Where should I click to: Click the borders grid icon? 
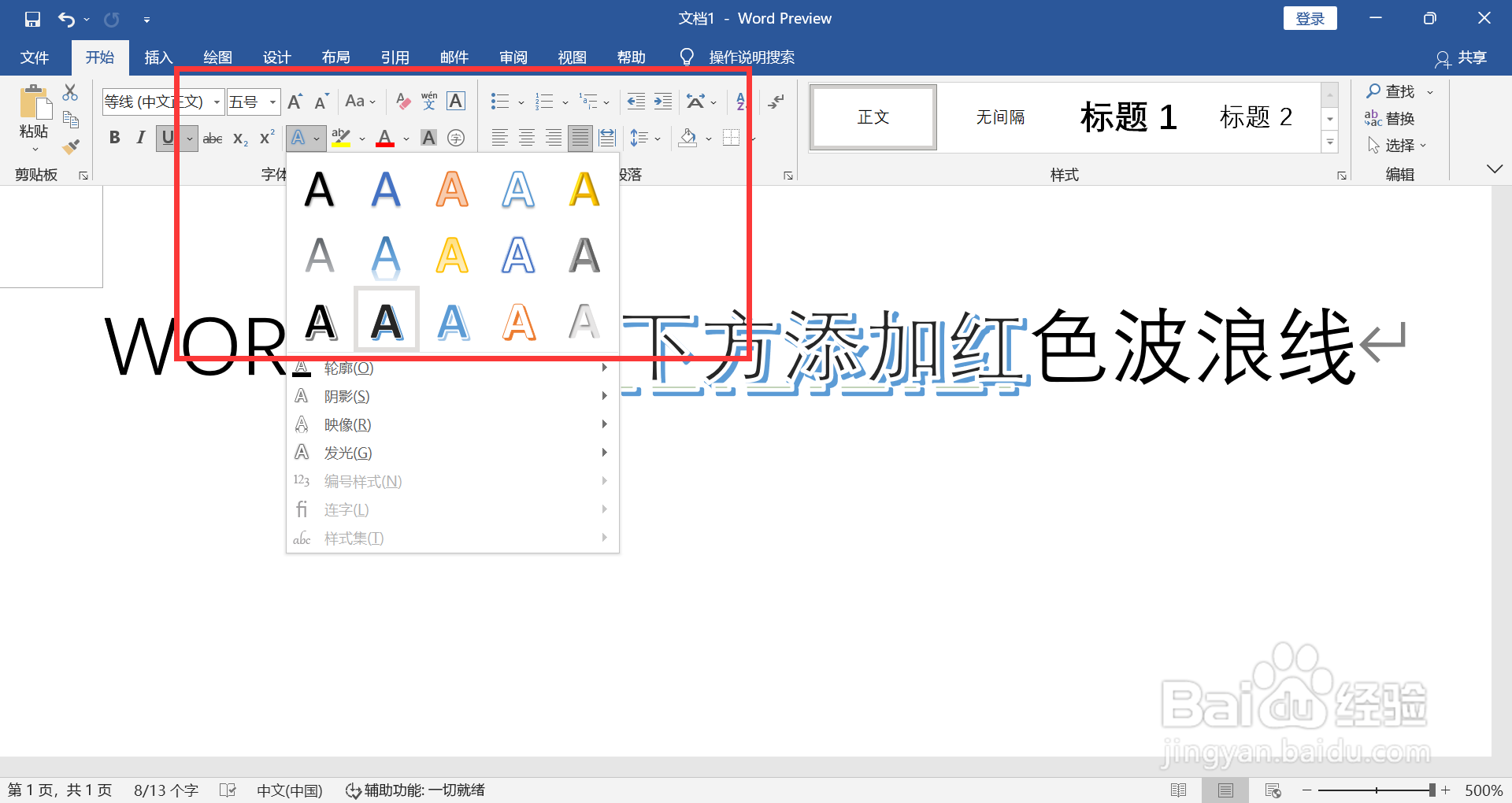732,139
